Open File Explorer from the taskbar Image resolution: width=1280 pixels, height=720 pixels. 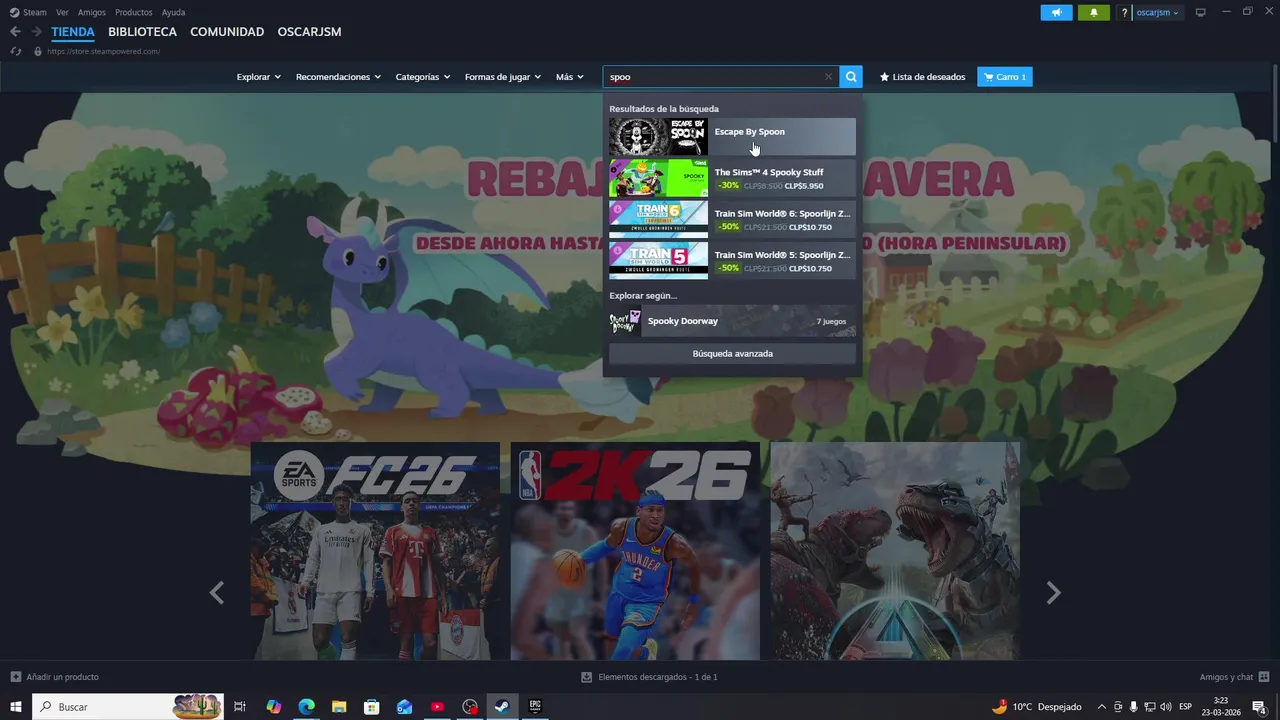point(339,707)
